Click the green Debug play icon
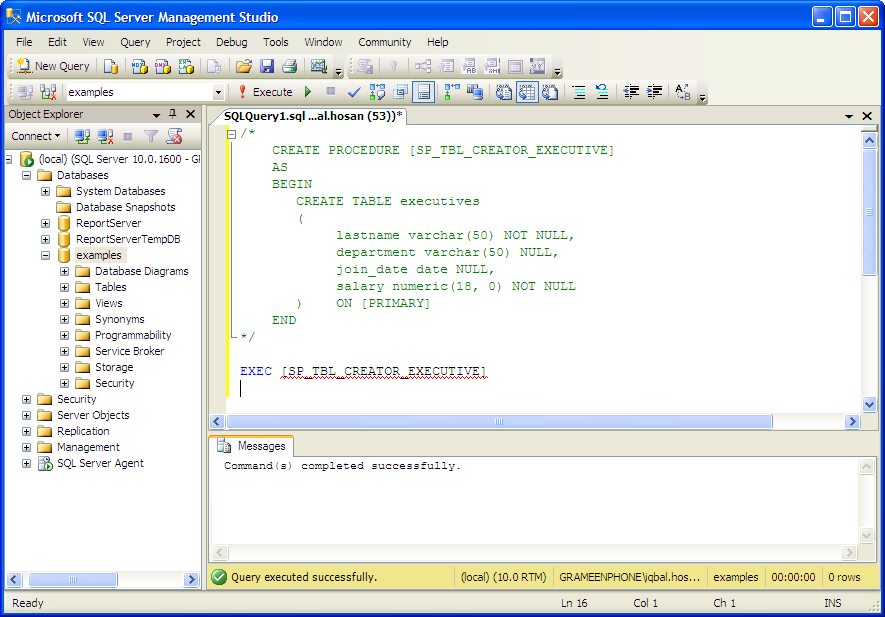The height and width of the screenshot is (617, 885). [x=308, y=91]
